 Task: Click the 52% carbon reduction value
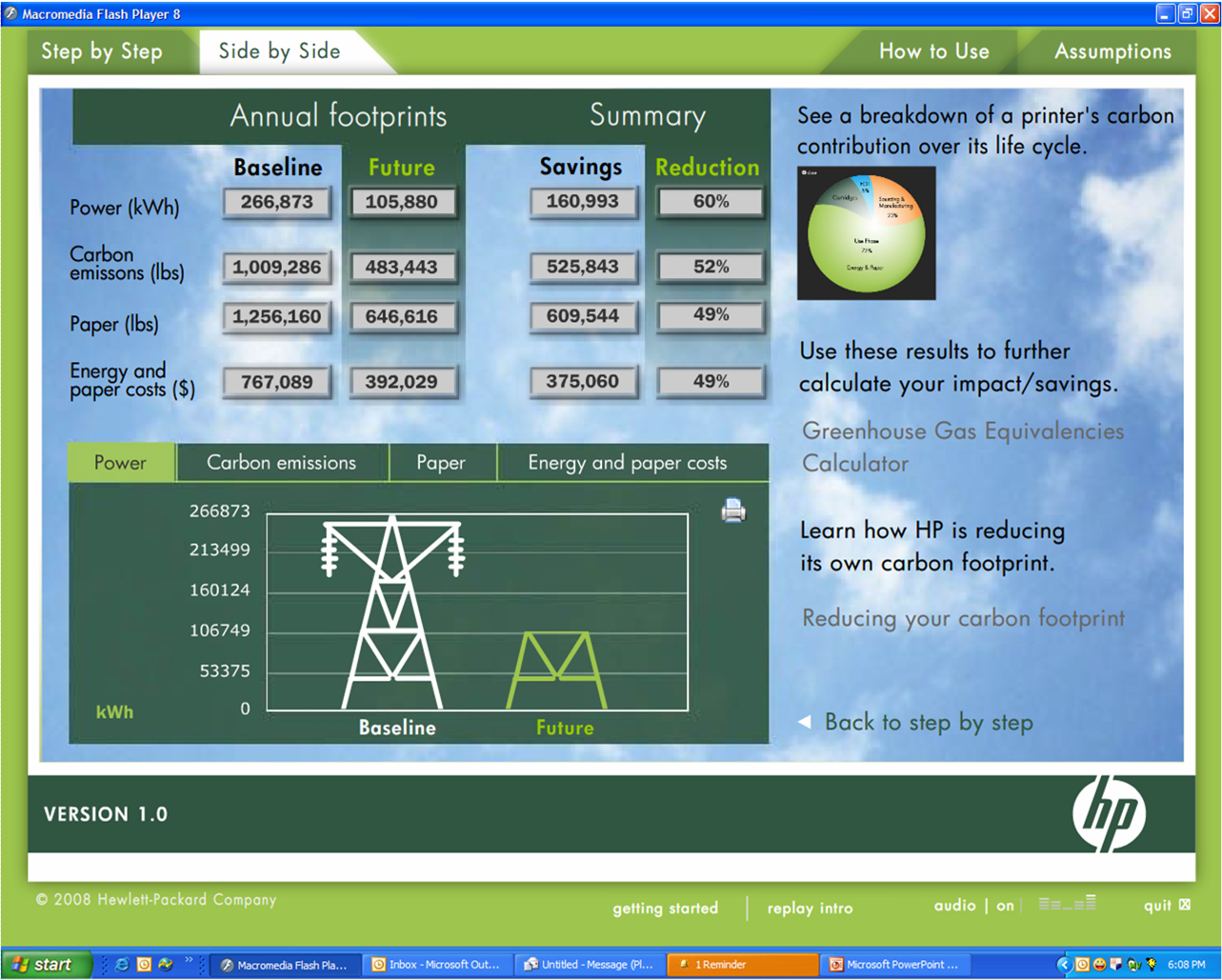click(x=711, y=268)
